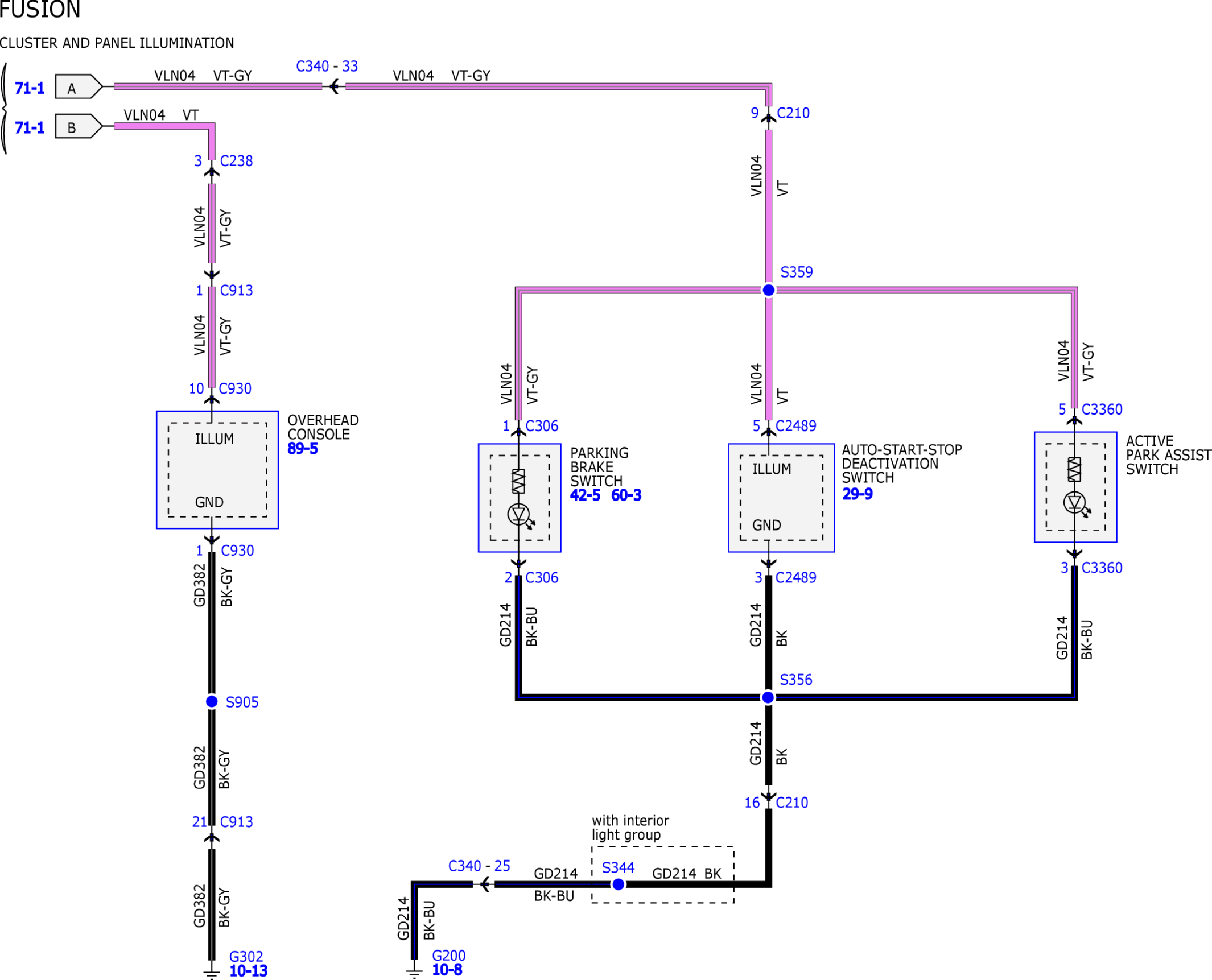This screenshot has width=1212, height=980.
Task: Select the S905 splice dot
Action: 212,701
